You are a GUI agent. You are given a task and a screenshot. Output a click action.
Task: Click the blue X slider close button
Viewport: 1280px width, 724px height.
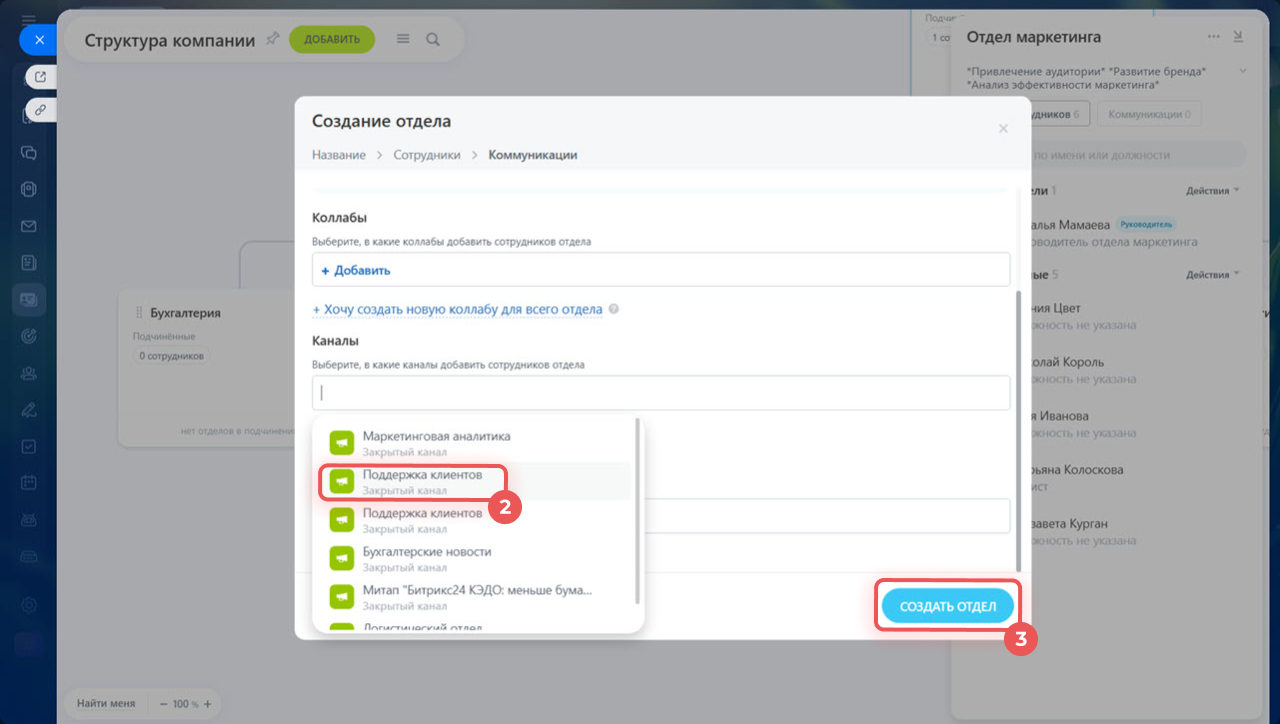click(x=39, y=40)
